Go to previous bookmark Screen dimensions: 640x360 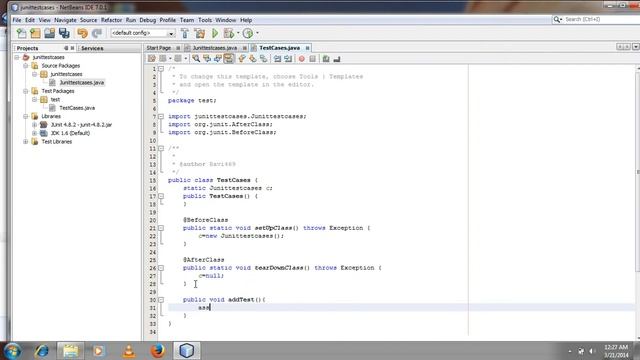242,59
